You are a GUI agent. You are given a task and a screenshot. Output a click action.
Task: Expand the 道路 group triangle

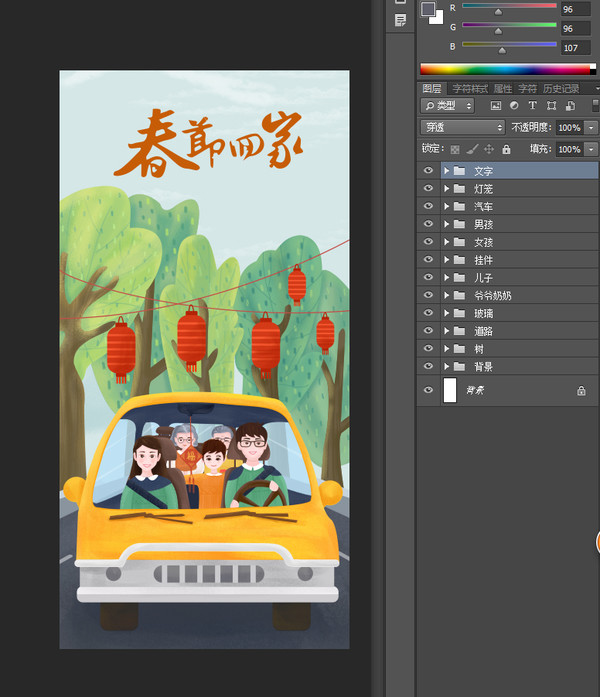point(446,331)
